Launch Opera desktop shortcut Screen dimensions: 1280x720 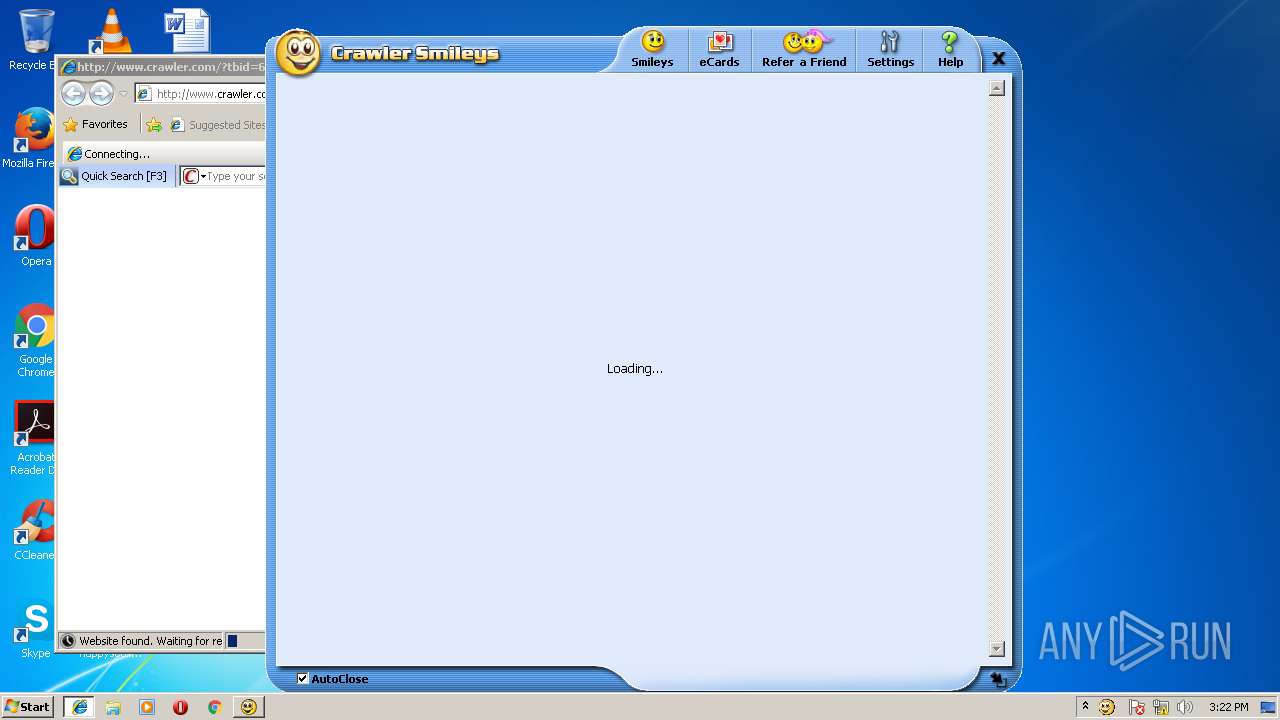(x=35, y=236)
